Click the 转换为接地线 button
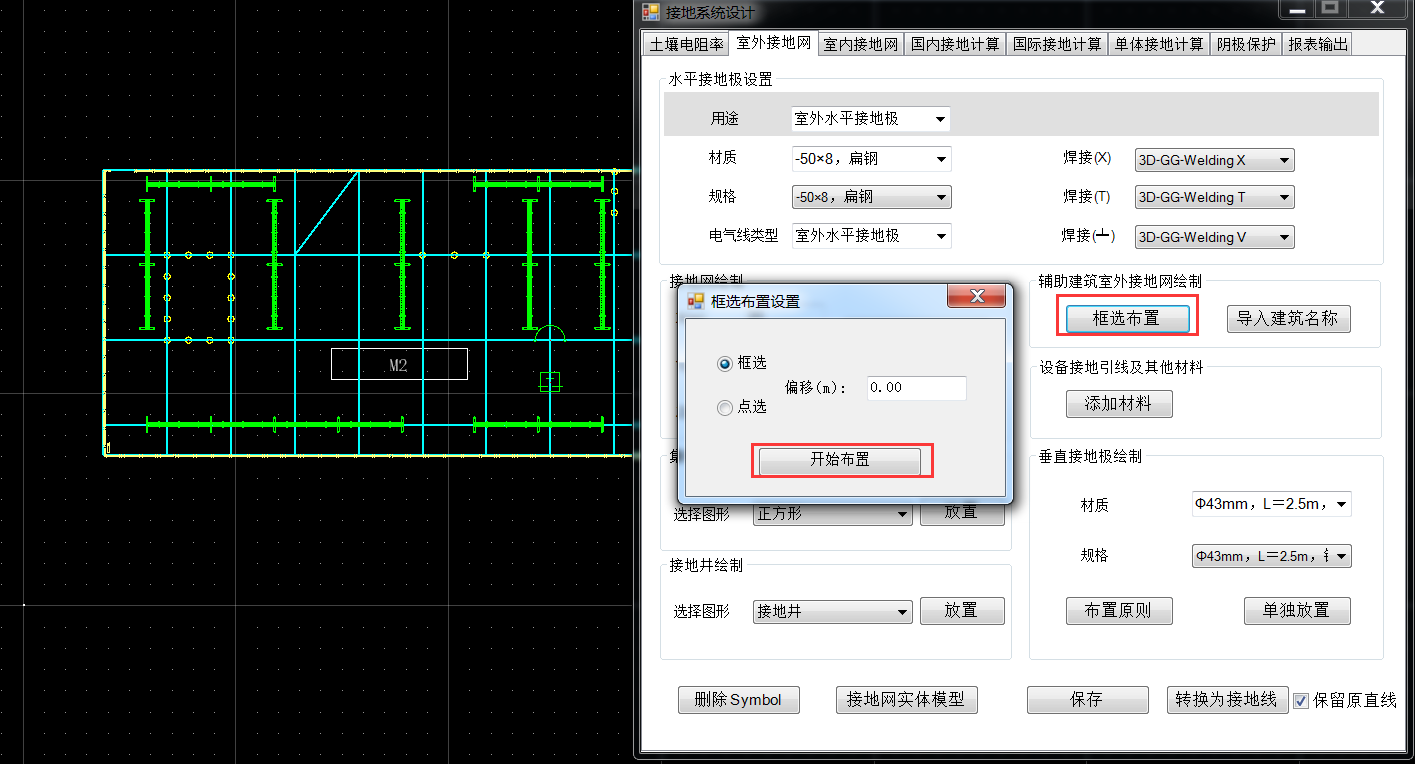 pyautogui.click(x=1227, y=700)
